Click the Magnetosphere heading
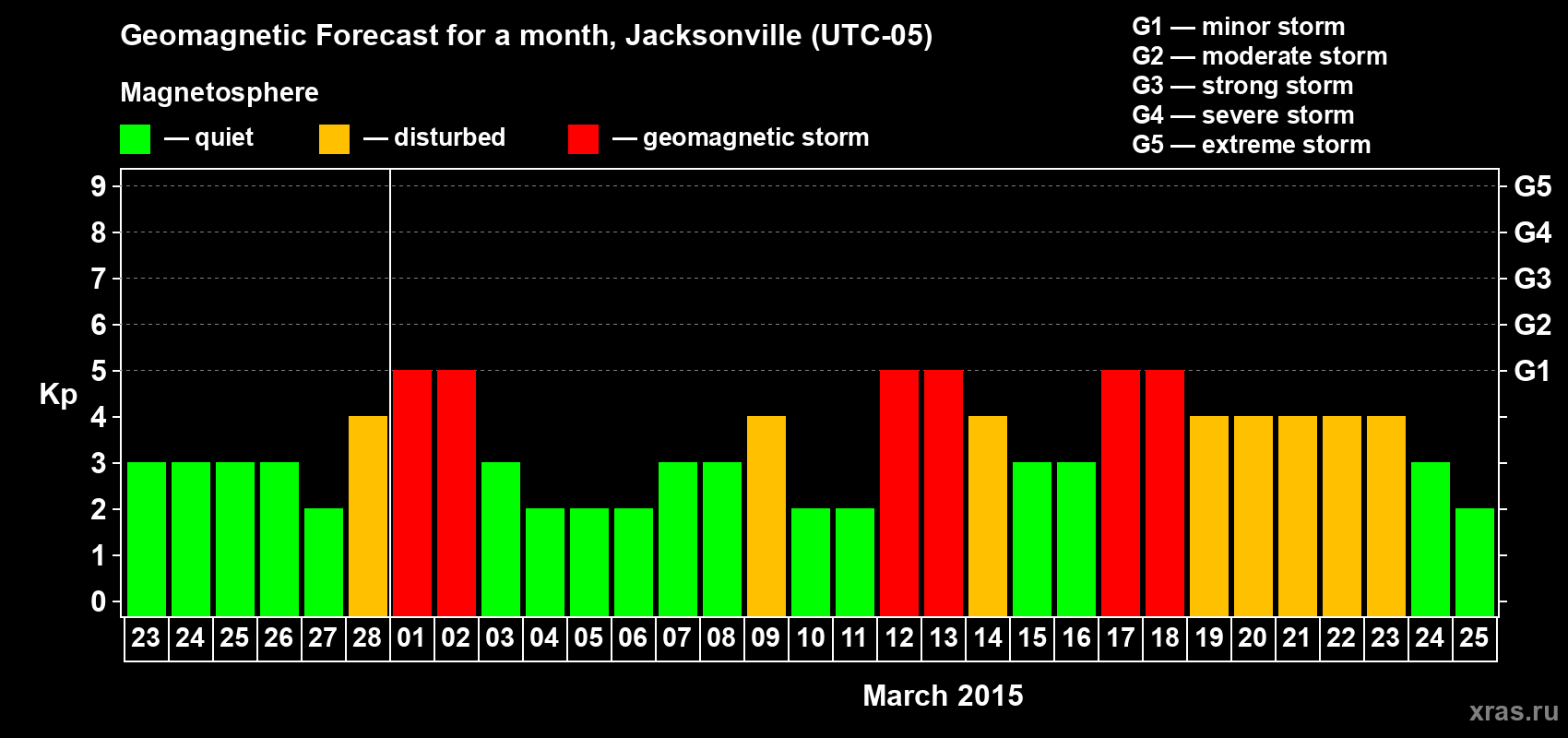This screenshot has height=738, width=1568. 220,92
